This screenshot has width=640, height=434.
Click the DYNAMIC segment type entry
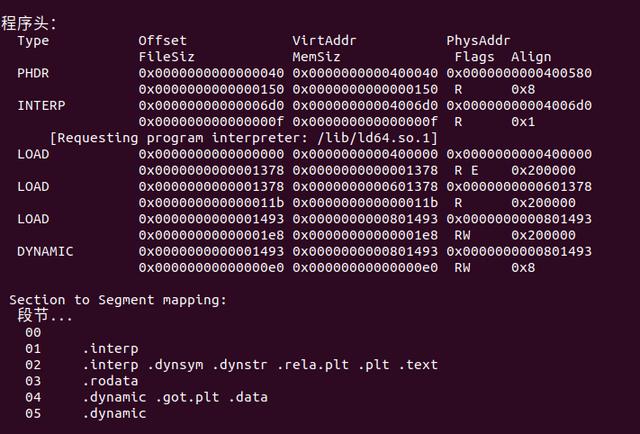pyautogui.click(x=45, y=251)
